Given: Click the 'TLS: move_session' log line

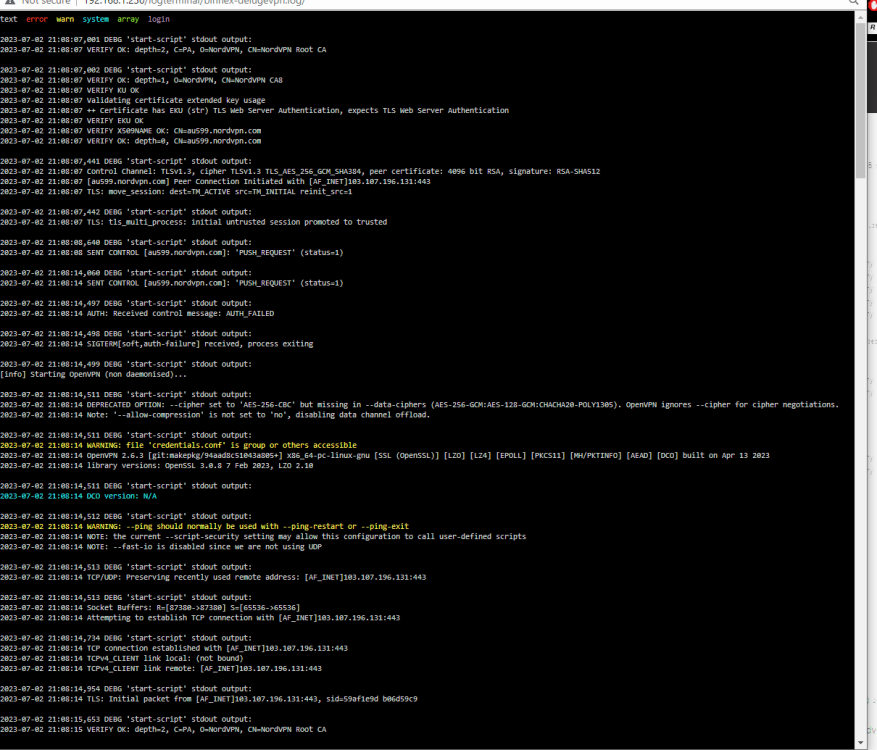Looking at the screenshot, I should (176, 192).
